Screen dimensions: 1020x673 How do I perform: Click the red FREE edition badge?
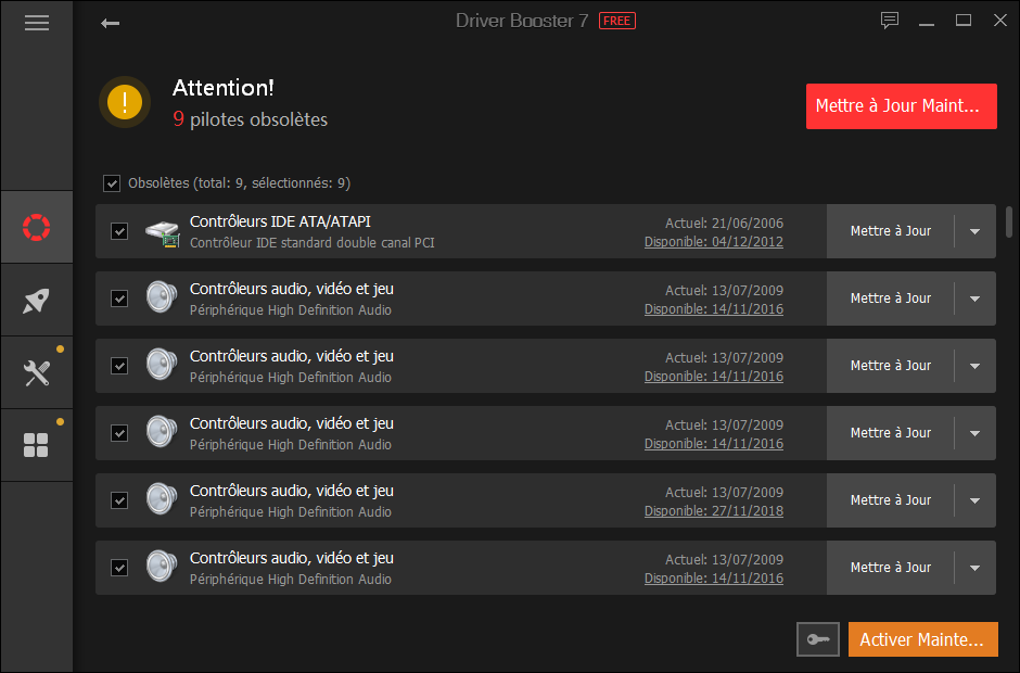(617, 21)
